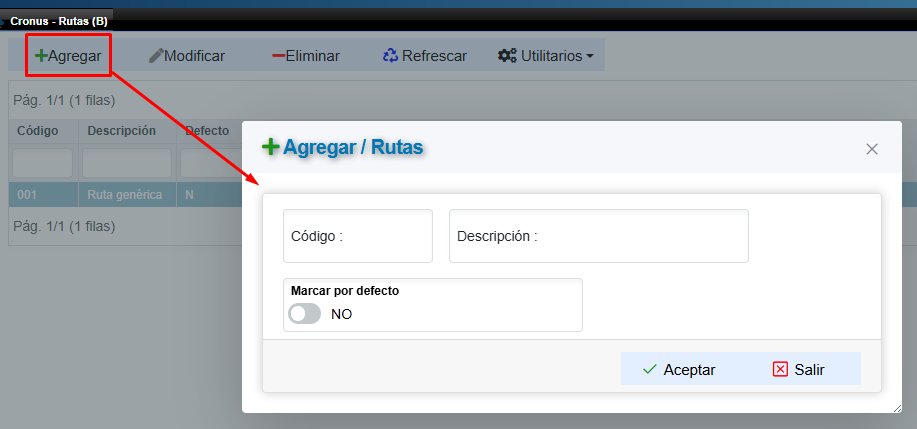This screenshot has width=917, height=429.
Task: Click the Código column filter box
Action: pyautogui.click(x=43, y=163)
